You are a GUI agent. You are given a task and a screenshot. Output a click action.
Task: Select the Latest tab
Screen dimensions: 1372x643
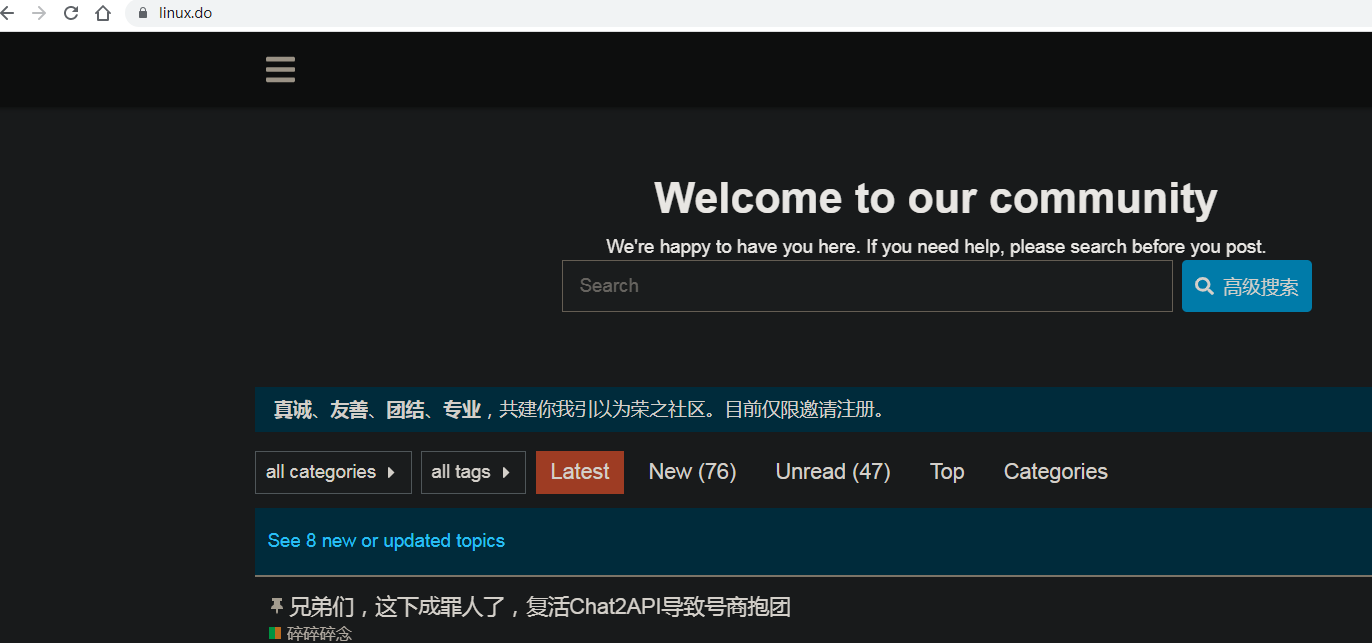tap(580, 472)
